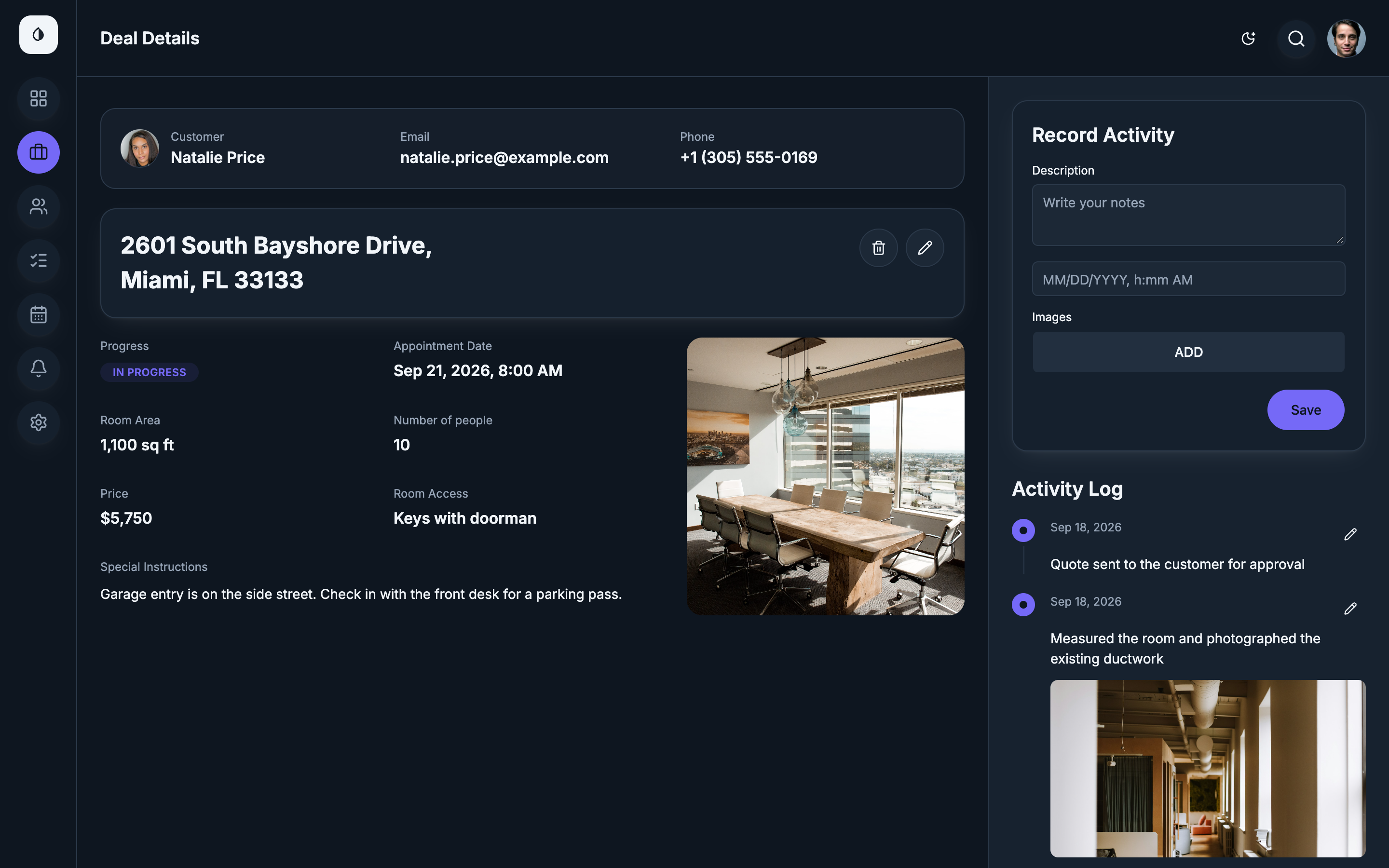The width and height of the screenshot is (1389, 868).
Task: Click the Keys with doorman value
Action: 465,518
